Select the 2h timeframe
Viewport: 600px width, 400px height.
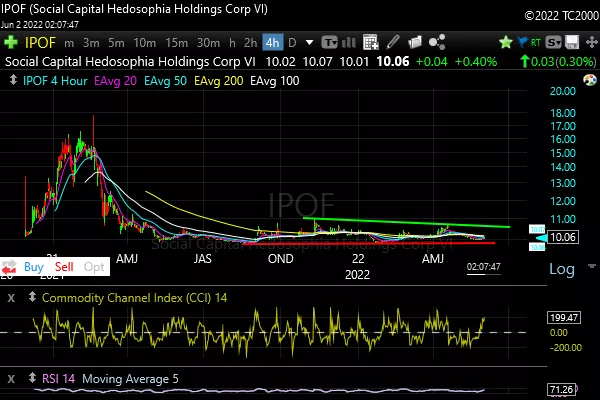pyautogui.click(x=251, y=43)
